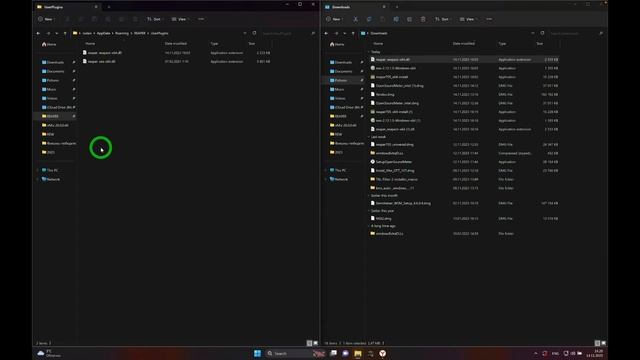This screenshot has width=640, height=360.
Task: Click Copy icon in Downloads window toolbar
Action: (x=369, y=19)
